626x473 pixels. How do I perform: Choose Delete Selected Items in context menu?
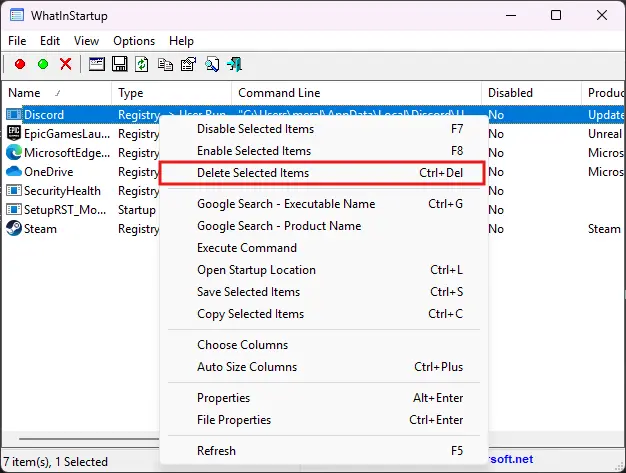tap(323, 173)
